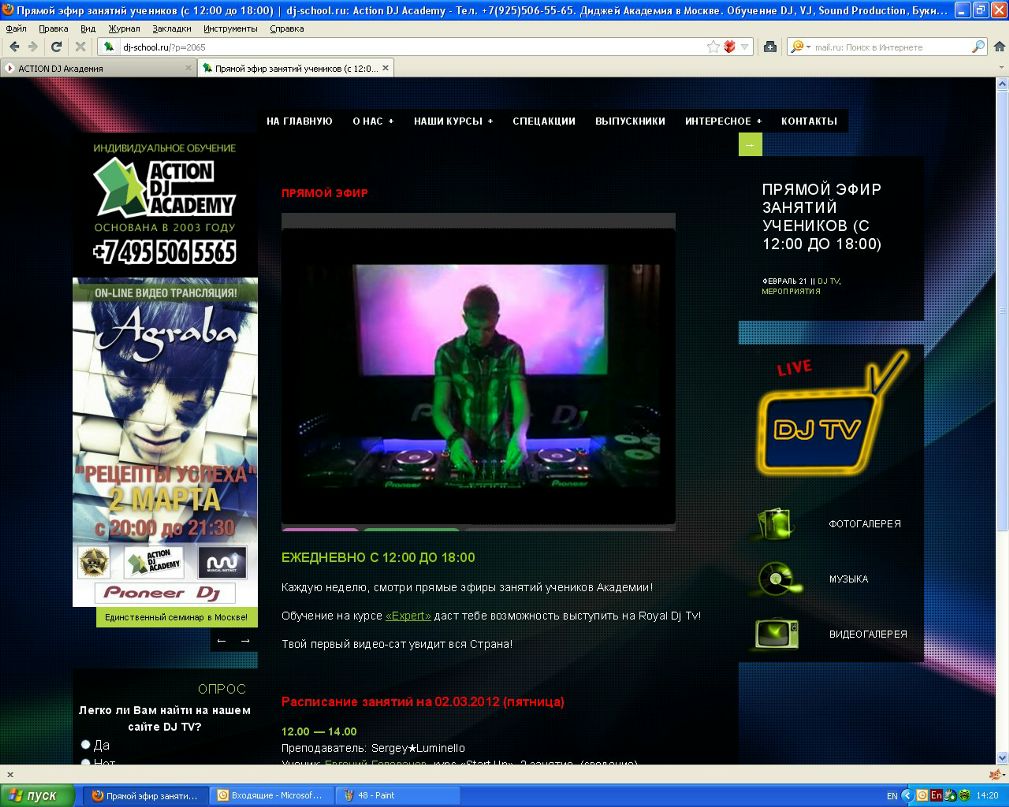
Task: Click the DJ TV category link
Action: tap(828, 281)
